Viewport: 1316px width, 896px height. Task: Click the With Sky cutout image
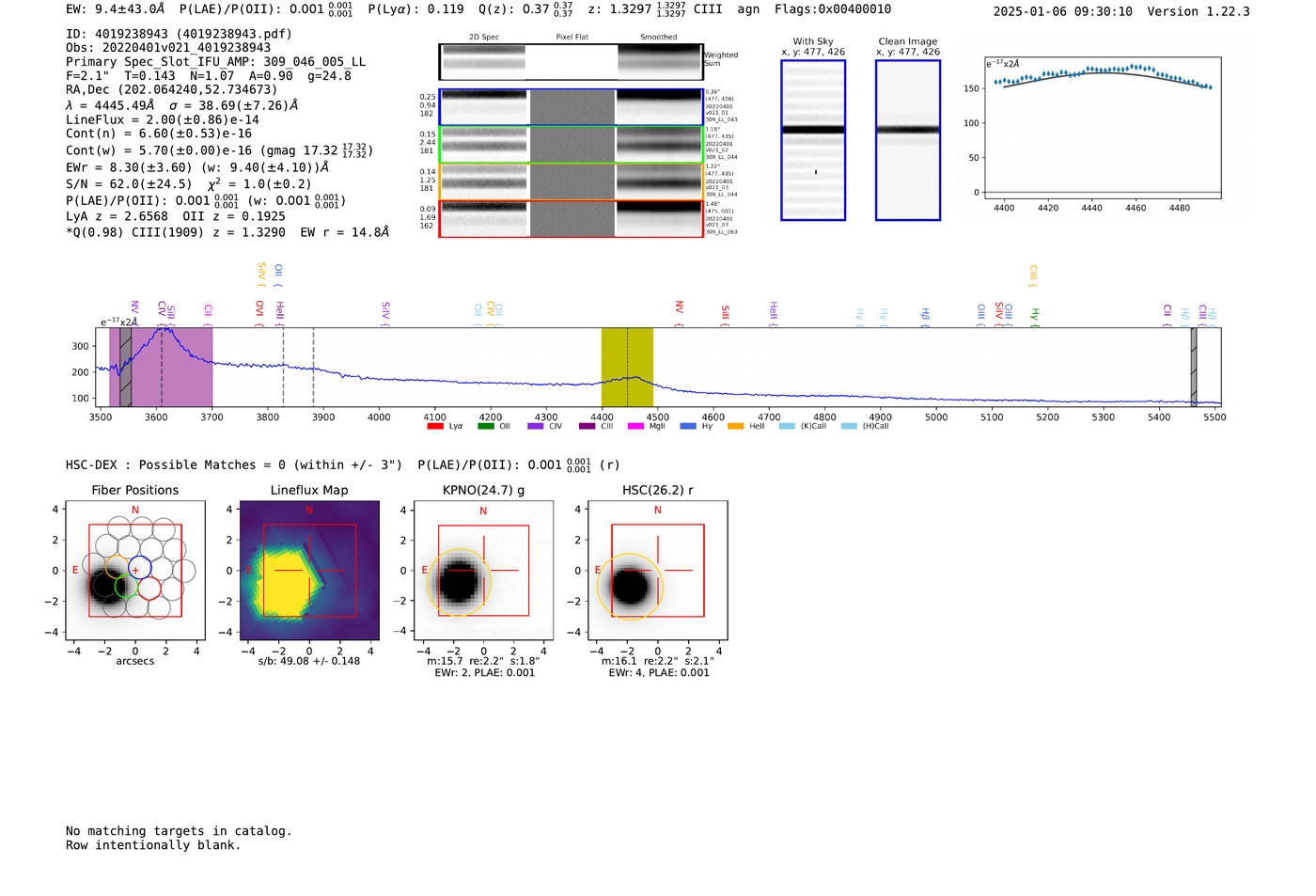[813, 140]
